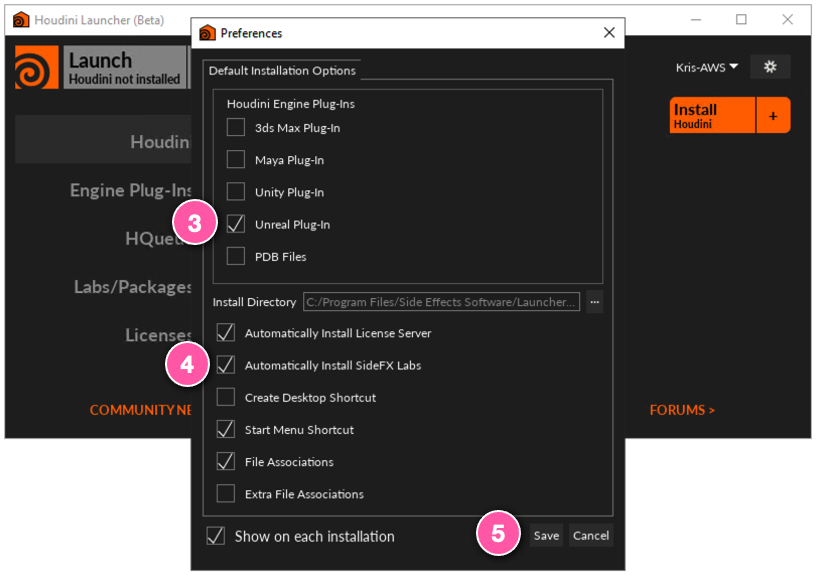Open Engine Plug-Ins in launcher sidebar
The image size is (817, 577).
point(131,190)
